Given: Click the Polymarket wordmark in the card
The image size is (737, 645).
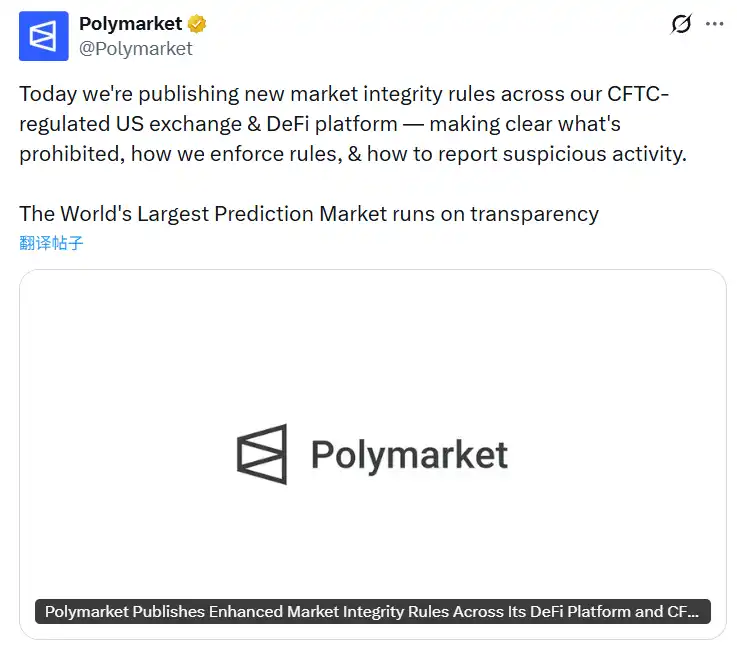Looking at the screenshot, I should (x=409, y=455).
